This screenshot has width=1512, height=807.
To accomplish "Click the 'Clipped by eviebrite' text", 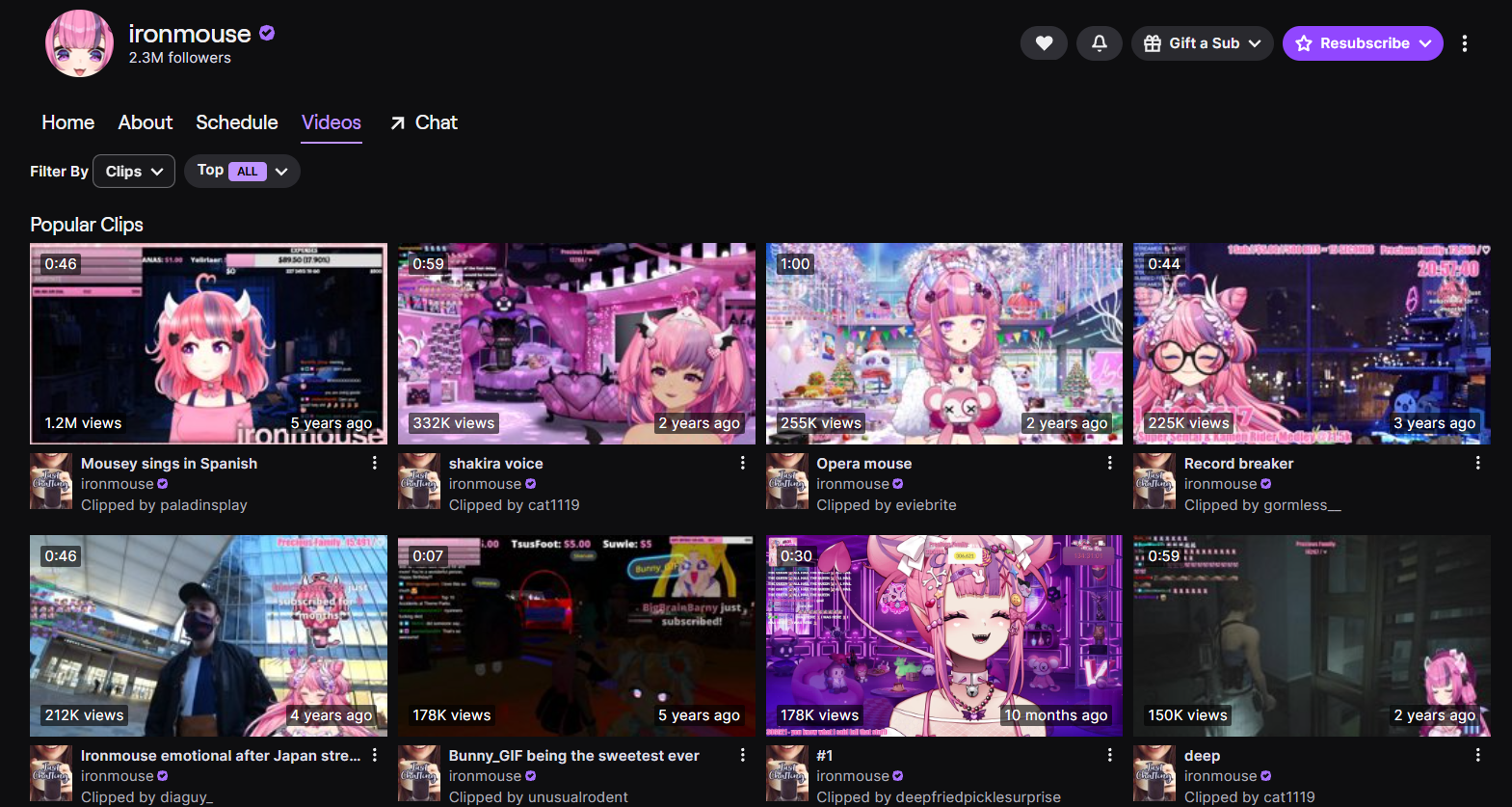I will pyautogui.click(x=887, y=505).
